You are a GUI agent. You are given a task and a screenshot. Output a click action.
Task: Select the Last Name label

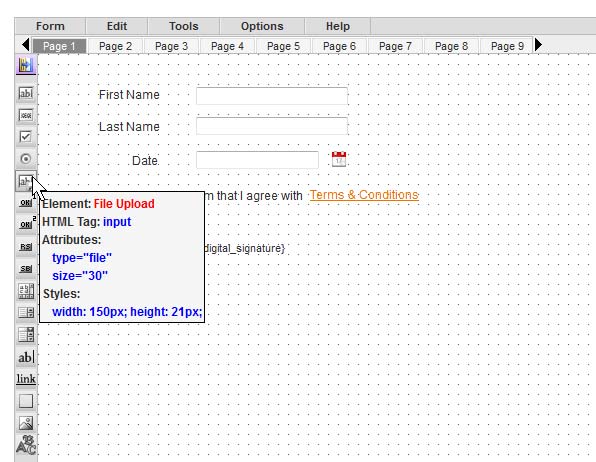click(129, 127)
